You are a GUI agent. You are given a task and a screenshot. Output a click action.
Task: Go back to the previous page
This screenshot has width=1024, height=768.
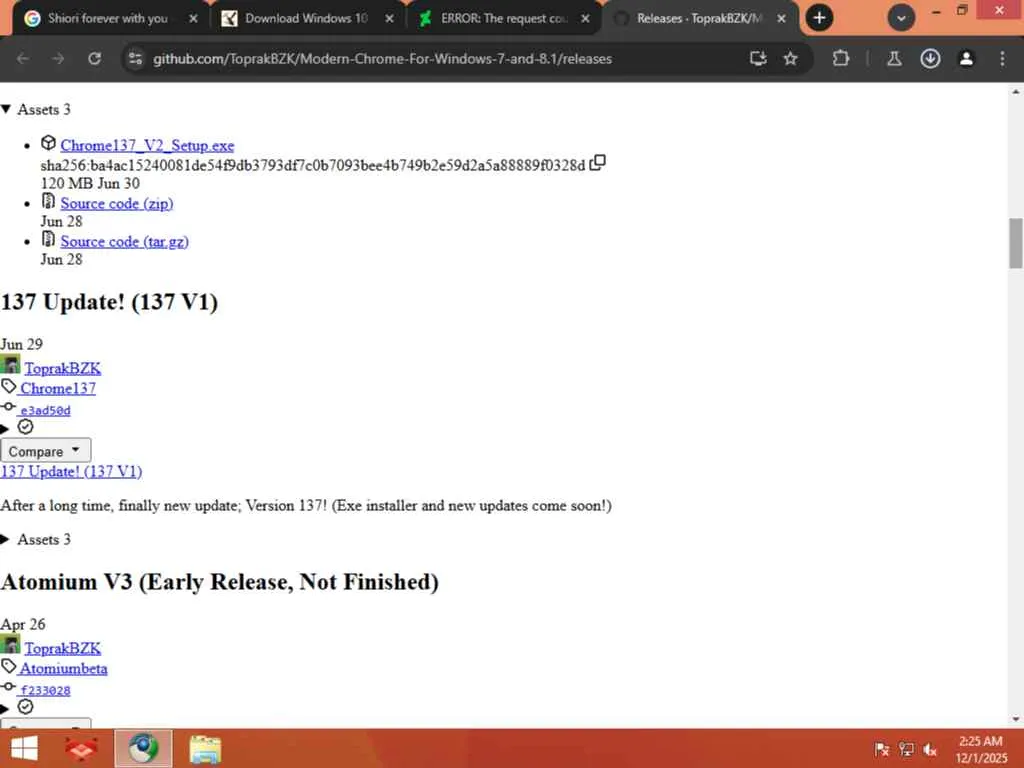[23, 59]
